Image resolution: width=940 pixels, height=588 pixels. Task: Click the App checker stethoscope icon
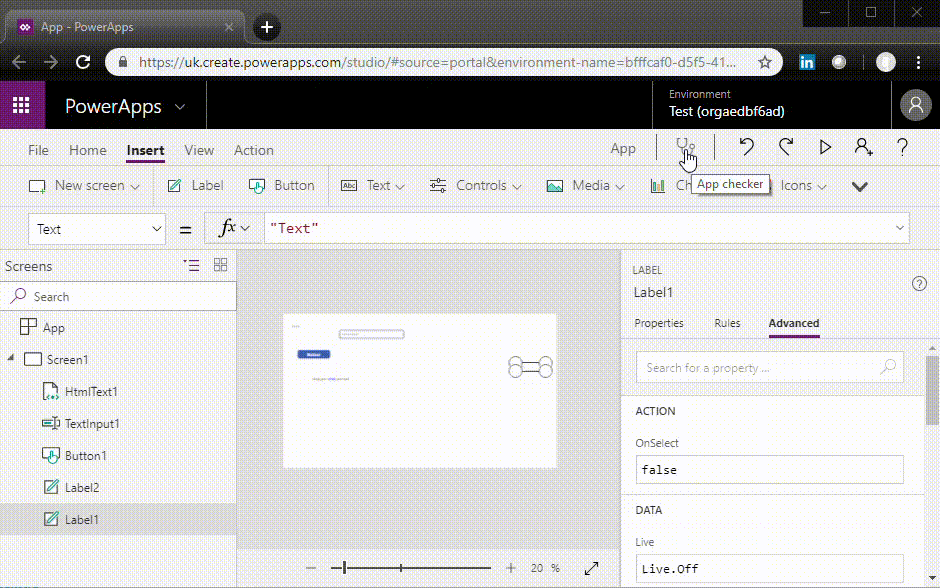pyautogui.click(x=685, y=147)
